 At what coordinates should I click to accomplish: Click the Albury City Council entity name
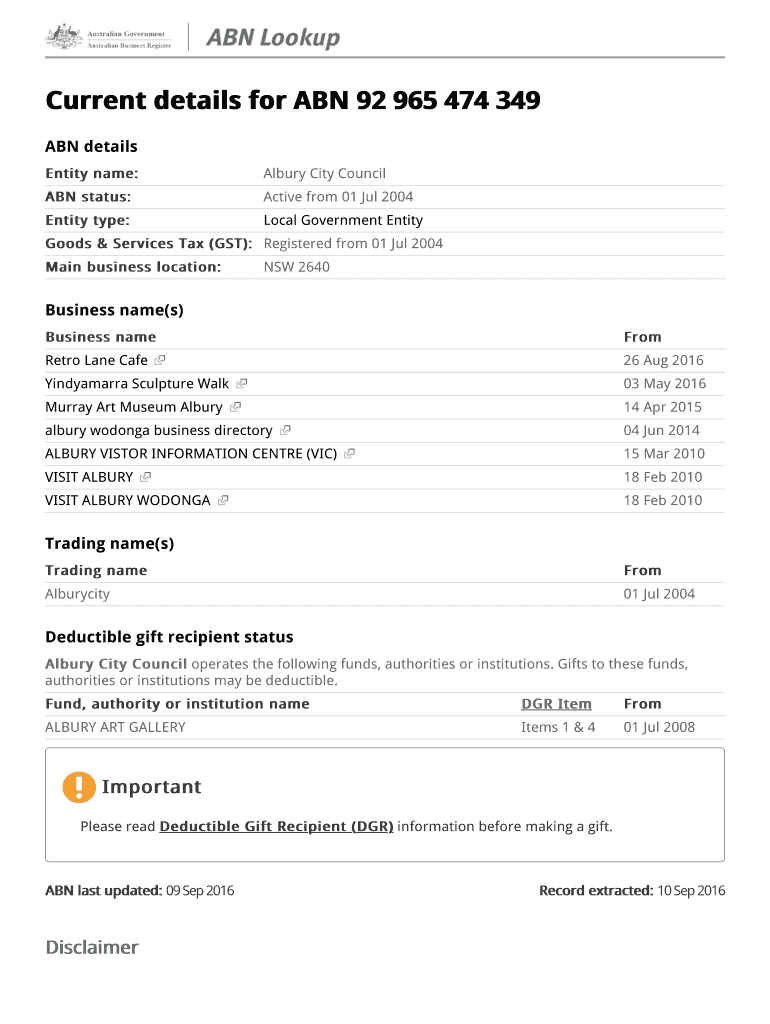pyautogui.click(x=324, y=174)
